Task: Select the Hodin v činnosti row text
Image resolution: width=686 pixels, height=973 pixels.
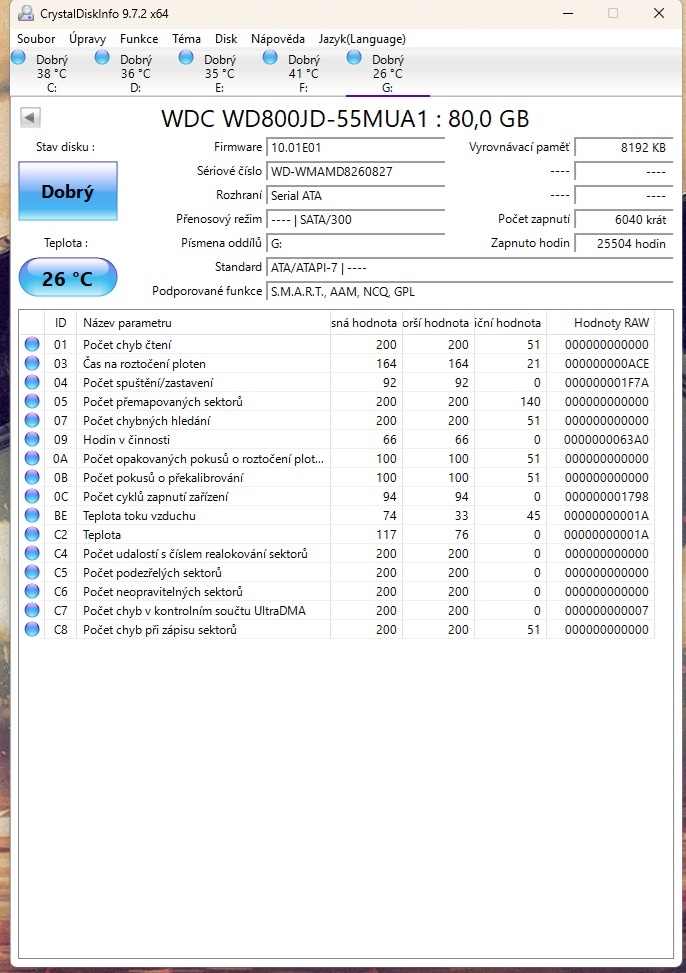Action: 127,439
